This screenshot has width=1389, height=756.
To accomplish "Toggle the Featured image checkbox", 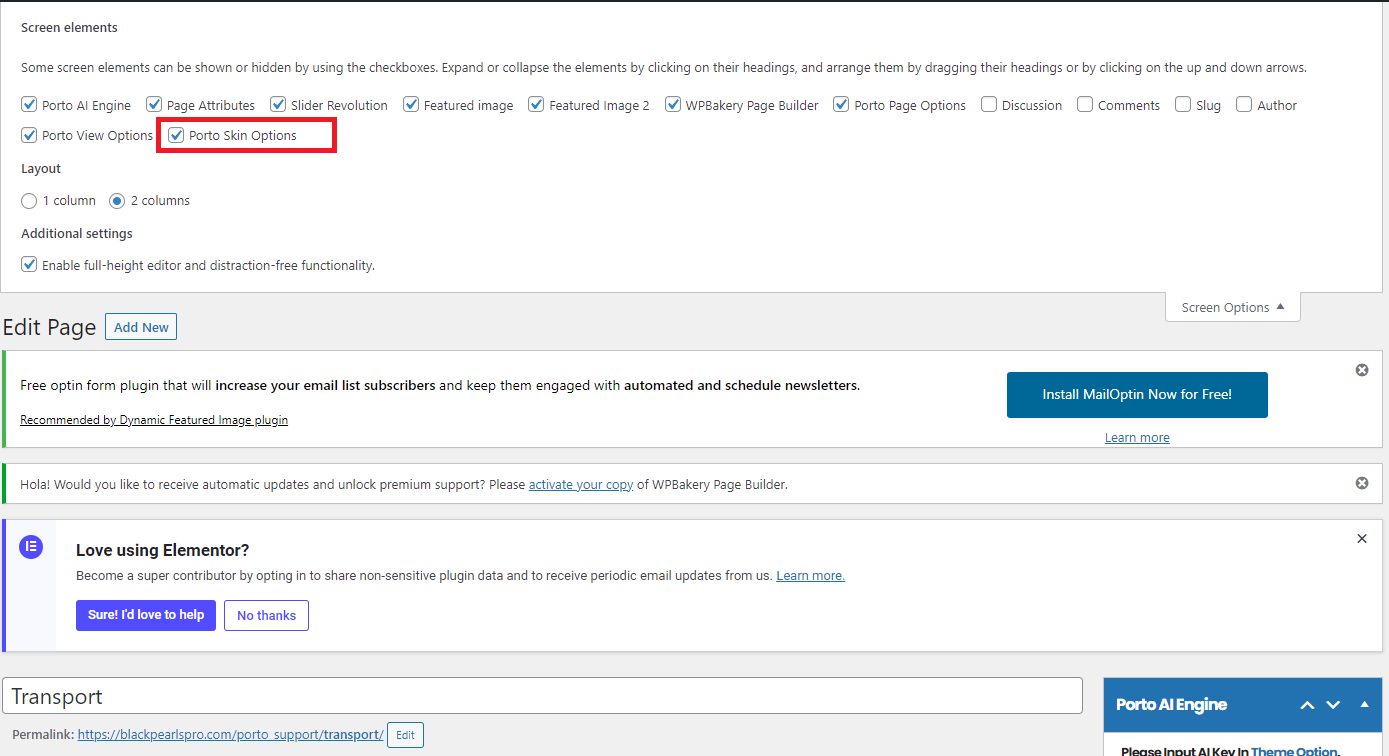I will pyautogui.click(x=411, y=104).
